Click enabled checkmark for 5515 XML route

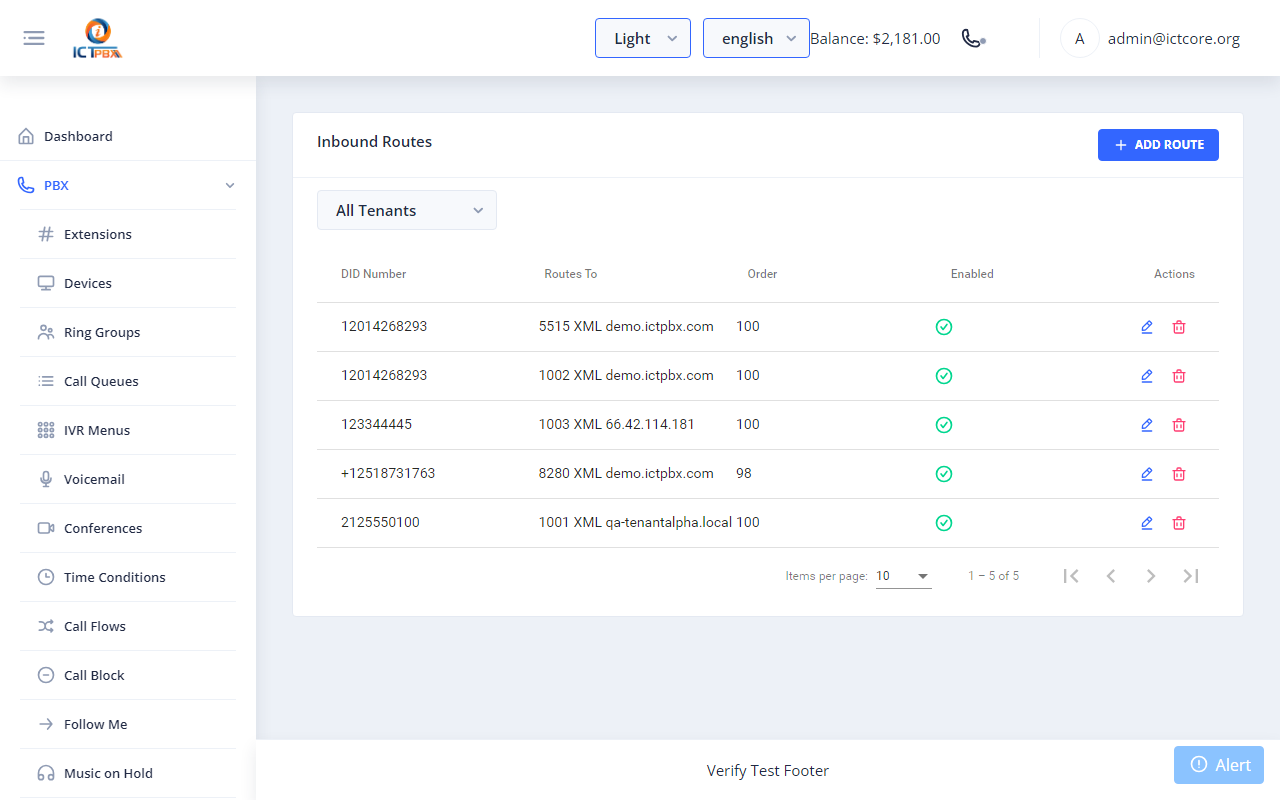[x=943, y=327]
